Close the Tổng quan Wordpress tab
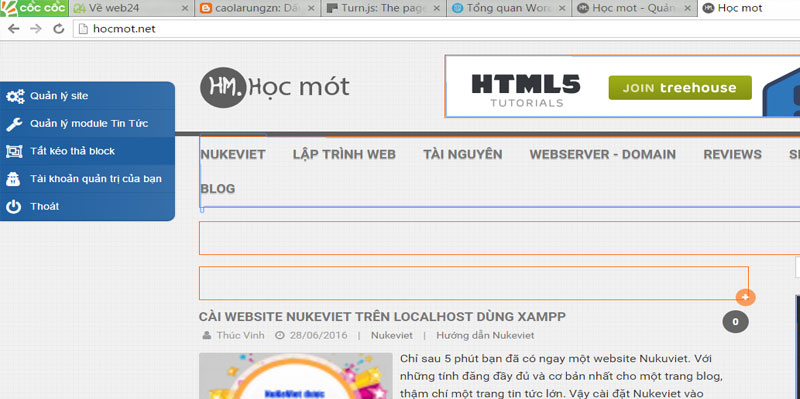 562,8
